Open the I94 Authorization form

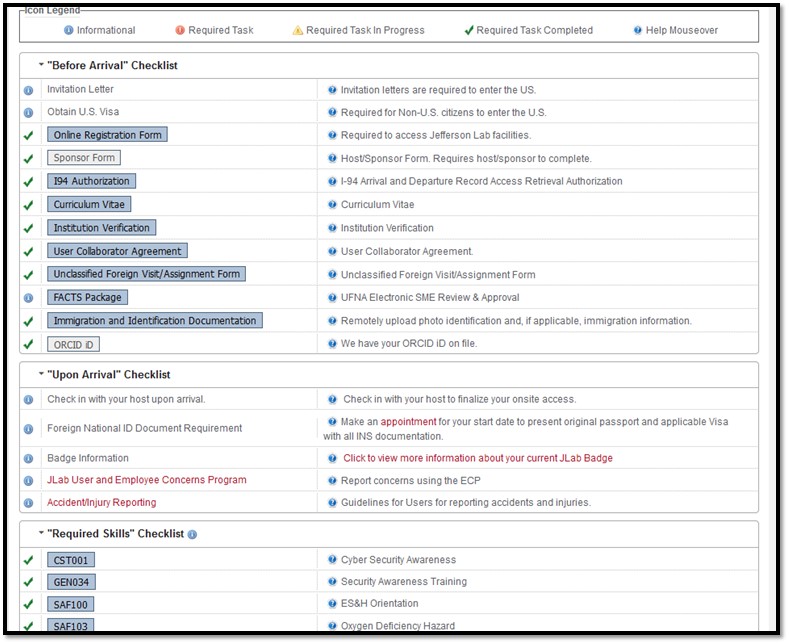coord(92,181)
